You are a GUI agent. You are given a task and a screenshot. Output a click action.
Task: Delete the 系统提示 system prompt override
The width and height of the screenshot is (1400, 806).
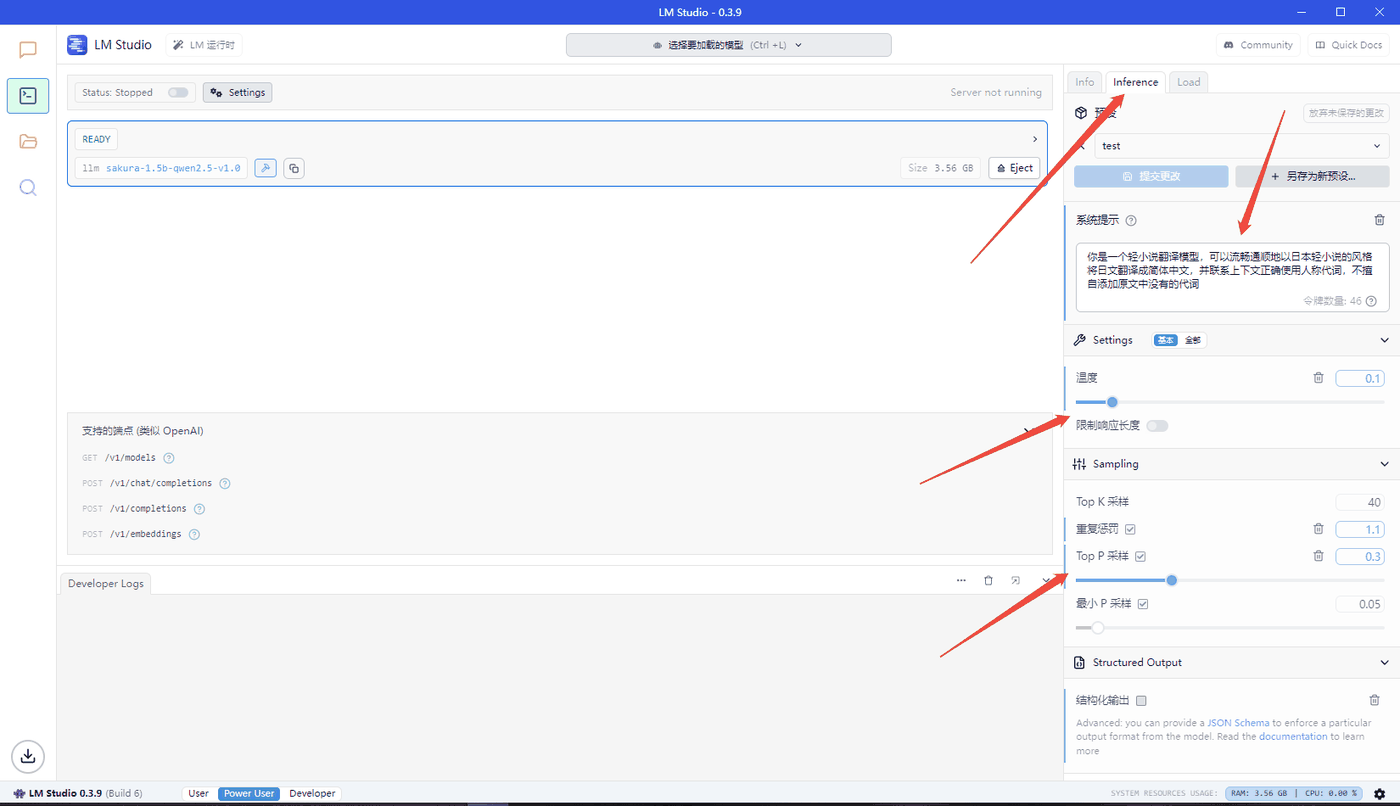(1379, 220)
